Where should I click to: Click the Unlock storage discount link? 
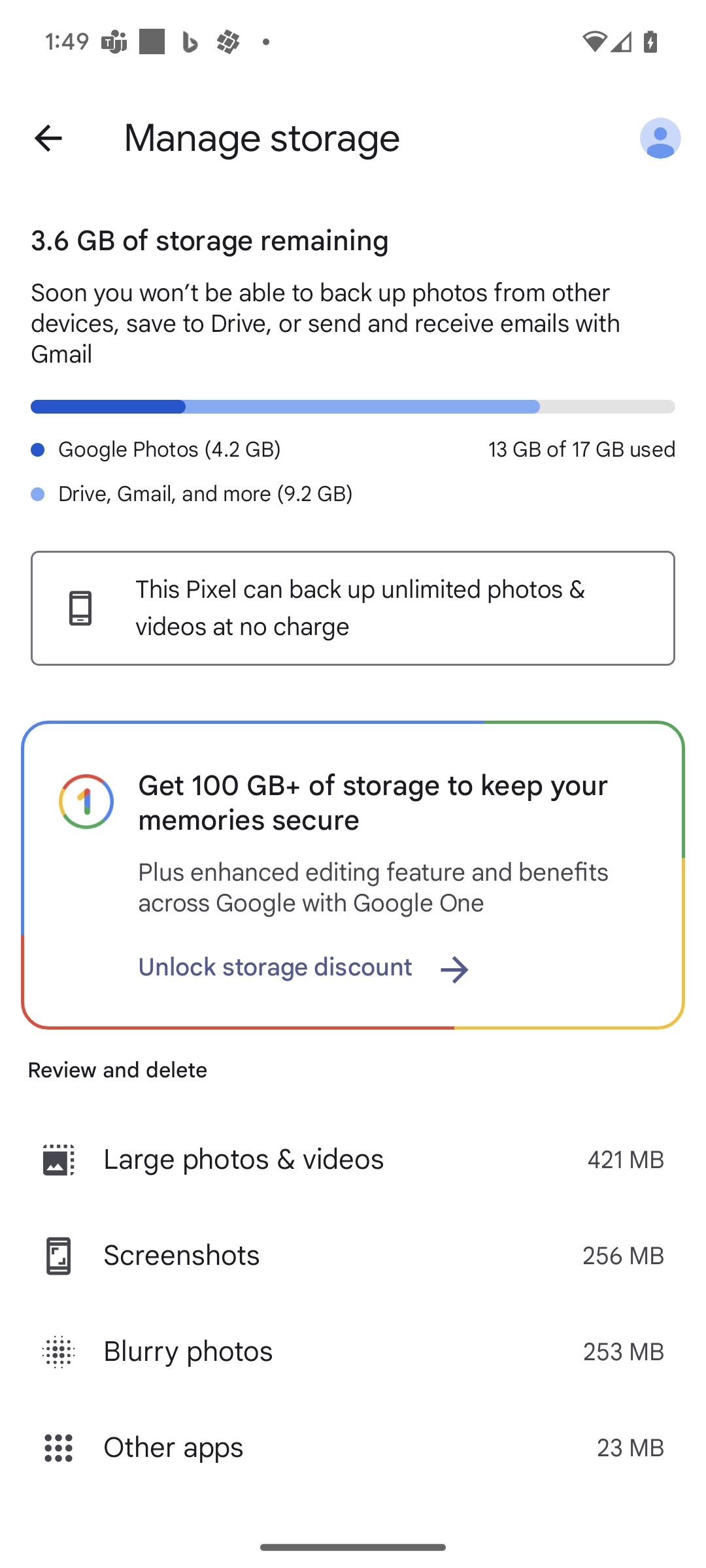(275, 967)
